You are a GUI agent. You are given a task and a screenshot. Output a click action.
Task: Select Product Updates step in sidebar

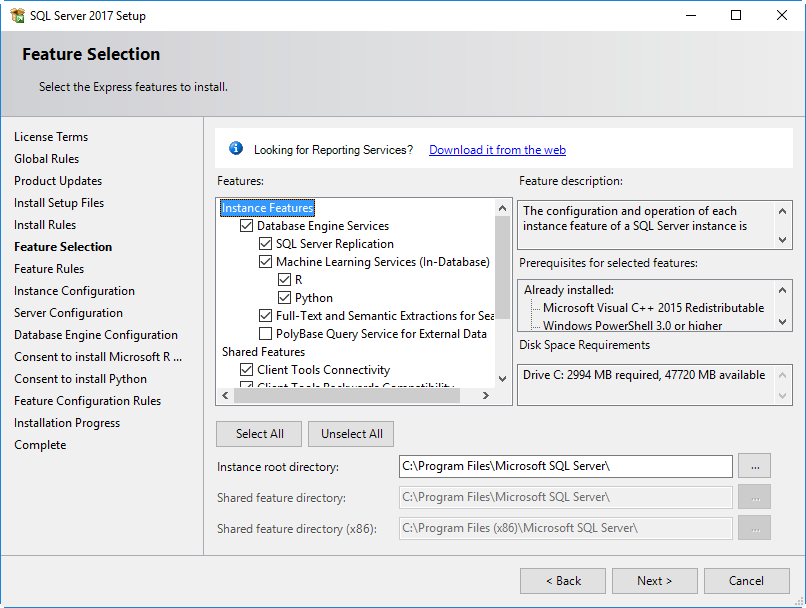pos(58,181)
